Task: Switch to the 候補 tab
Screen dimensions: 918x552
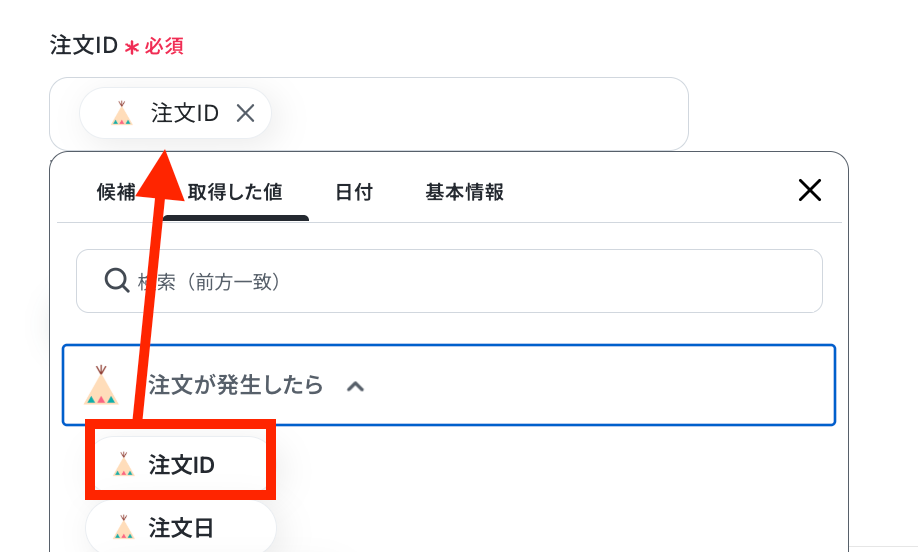Action: click(116, 192)
